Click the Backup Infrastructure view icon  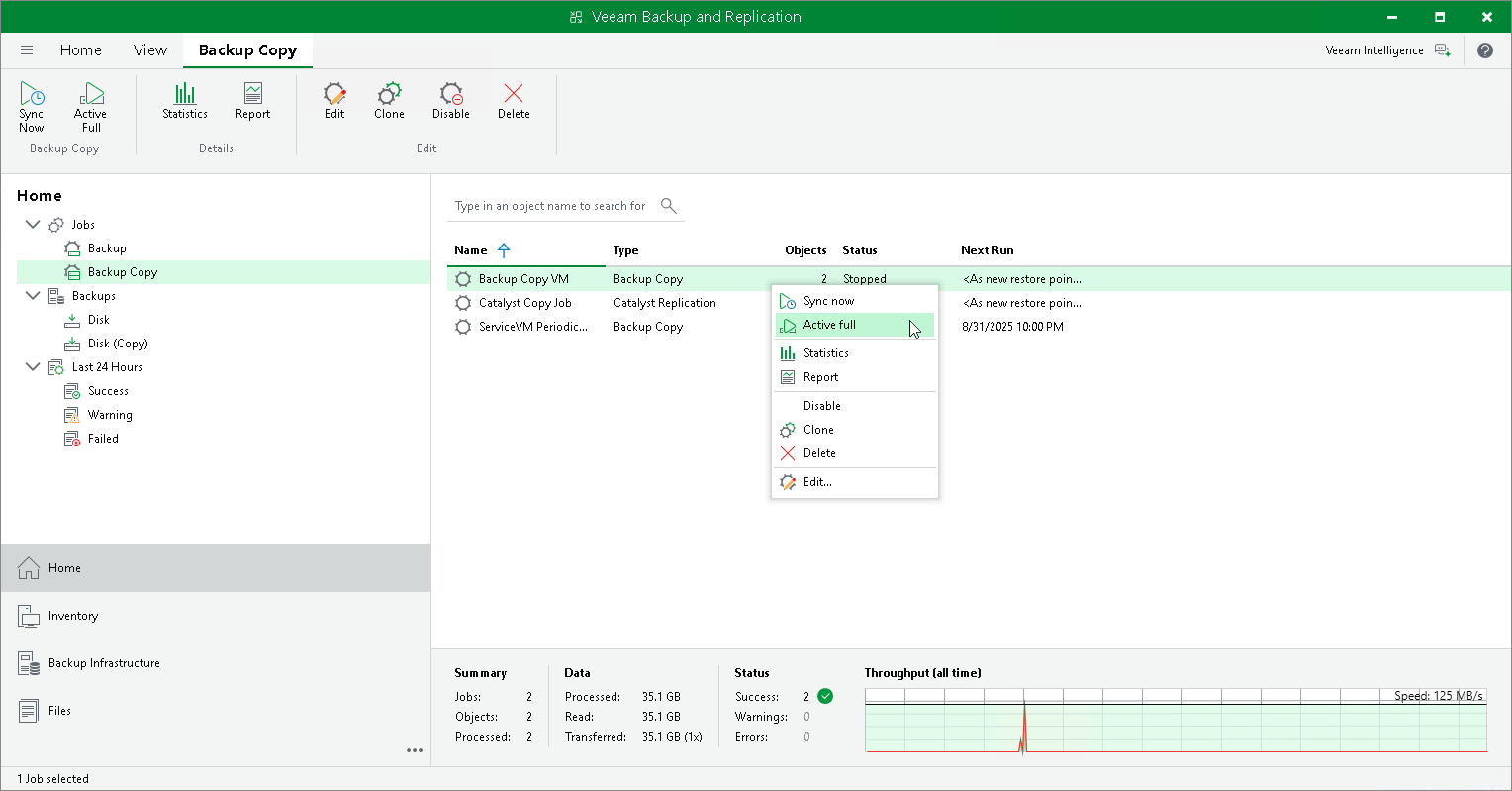click(29, 663)
